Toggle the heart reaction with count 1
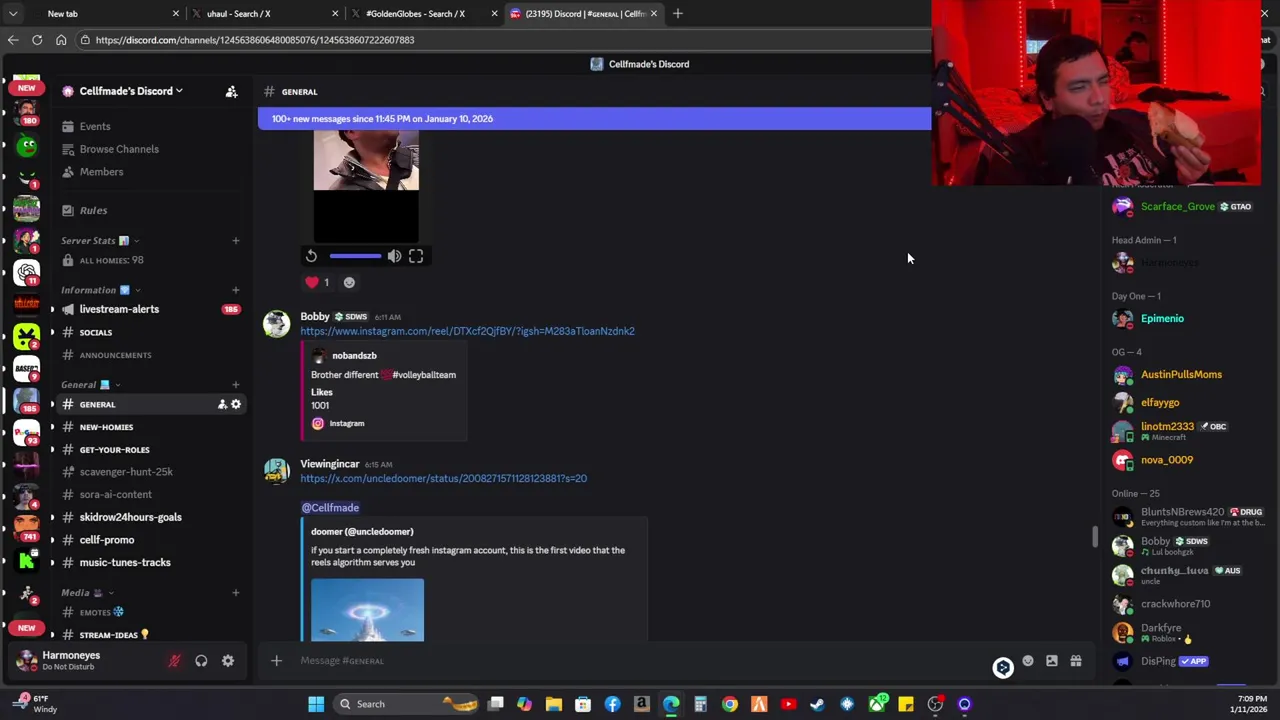This screenshot has width=1280, height=720. (x=318, y=282)
